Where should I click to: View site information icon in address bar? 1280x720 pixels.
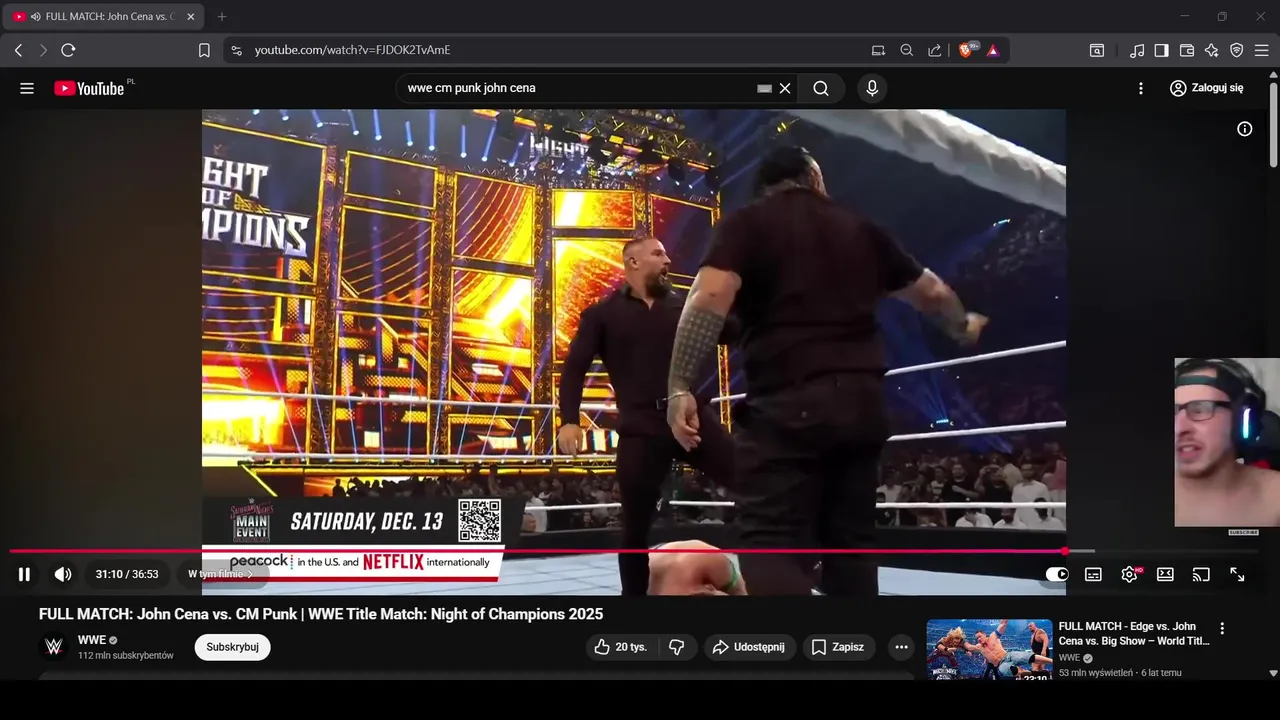pyautogui.click(x=236, y=50)
